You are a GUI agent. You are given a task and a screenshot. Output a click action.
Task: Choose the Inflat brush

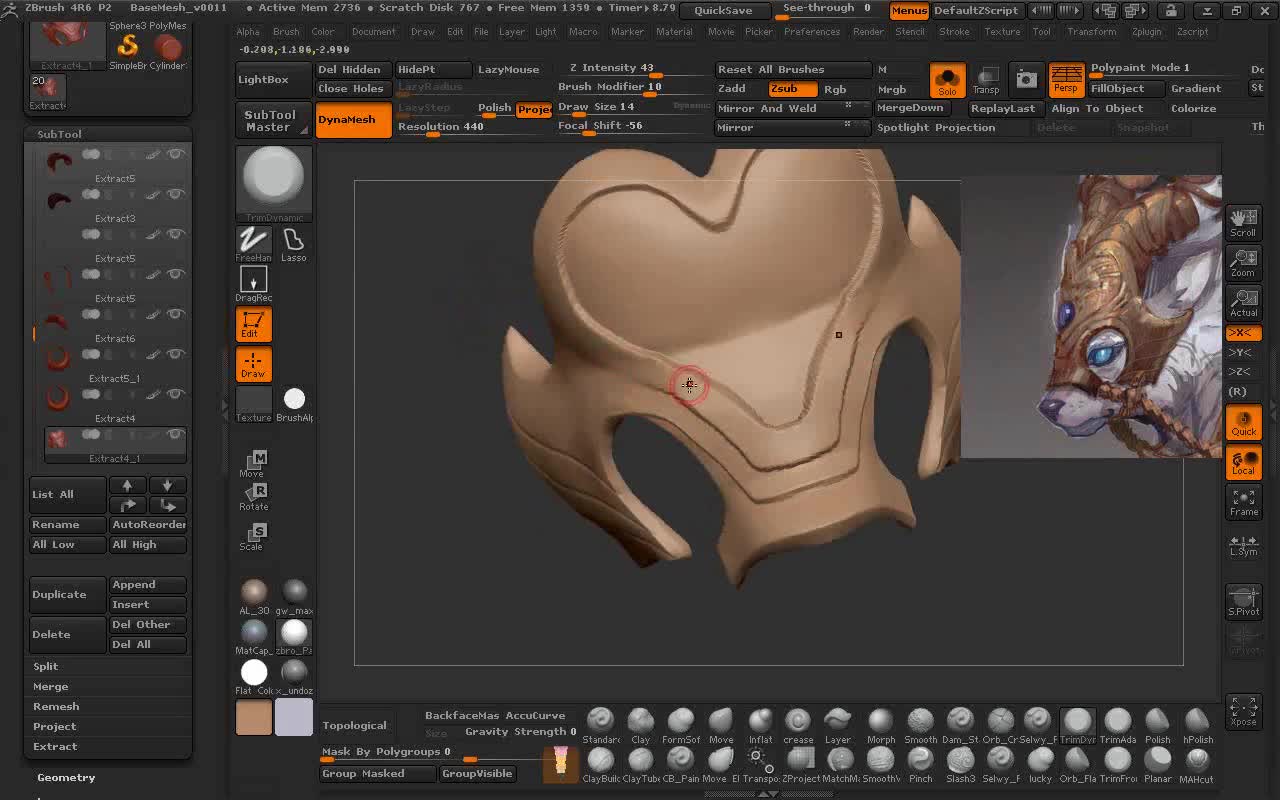[760, 725]
